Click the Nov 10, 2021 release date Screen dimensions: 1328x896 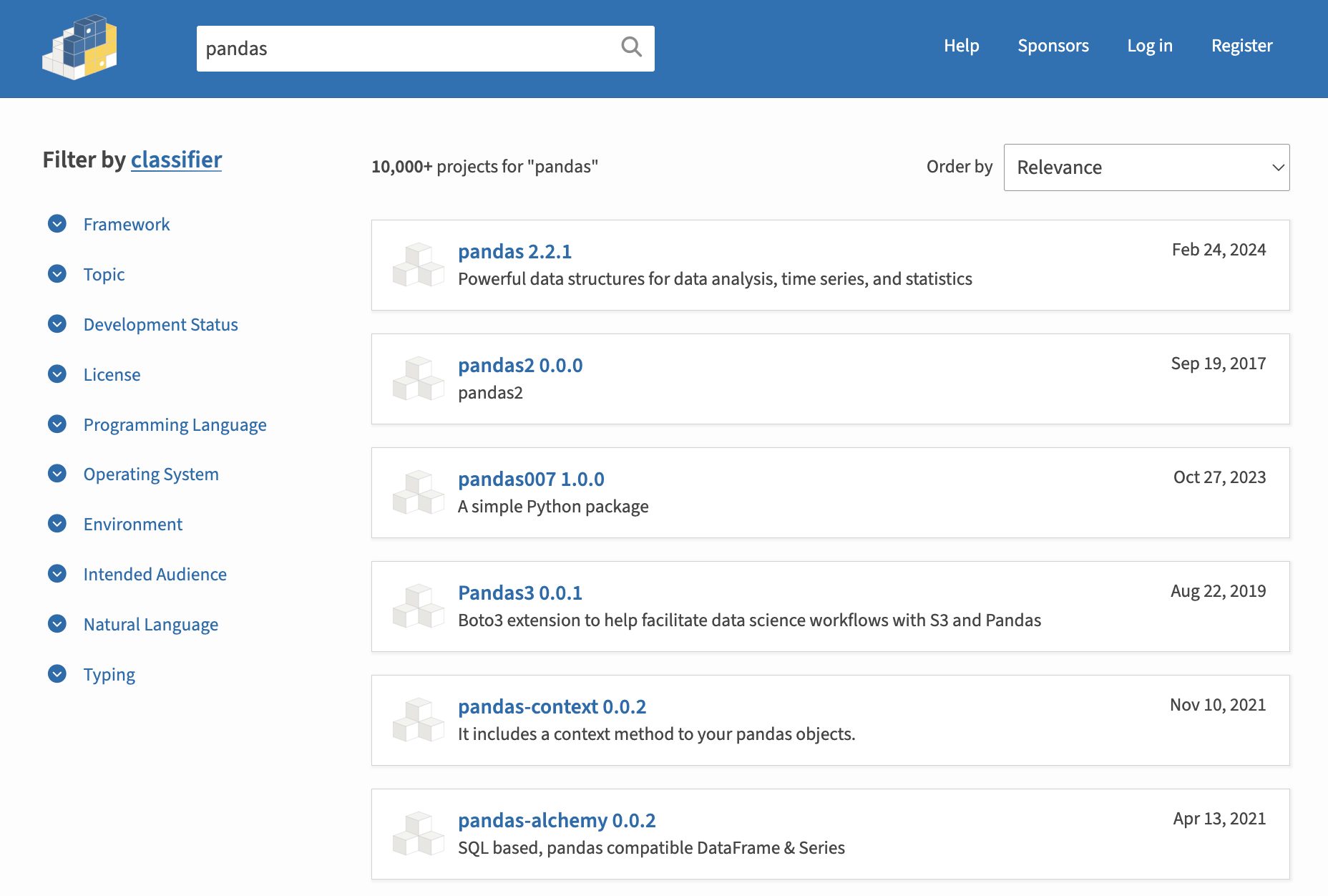click(x=1218, y=705)
